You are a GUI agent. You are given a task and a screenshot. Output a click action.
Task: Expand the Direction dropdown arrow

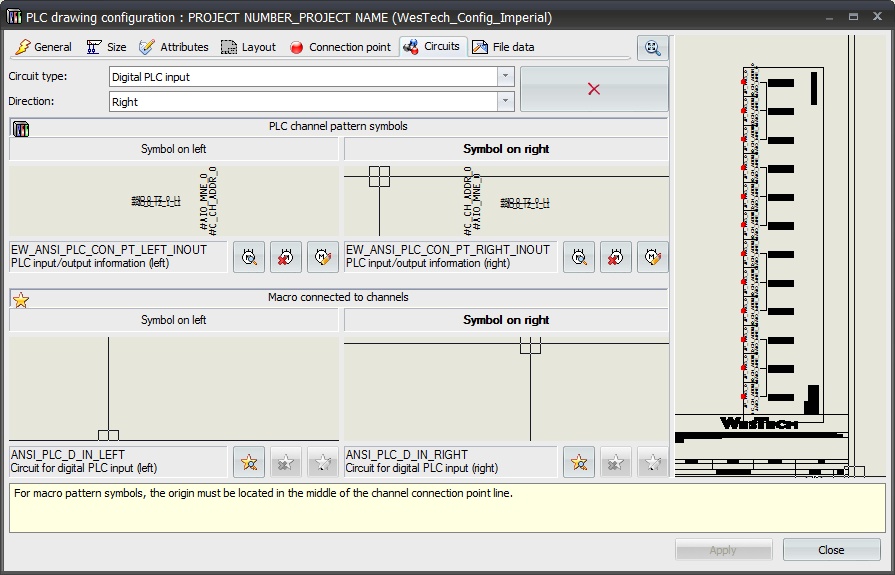click(x=505, y=102)
